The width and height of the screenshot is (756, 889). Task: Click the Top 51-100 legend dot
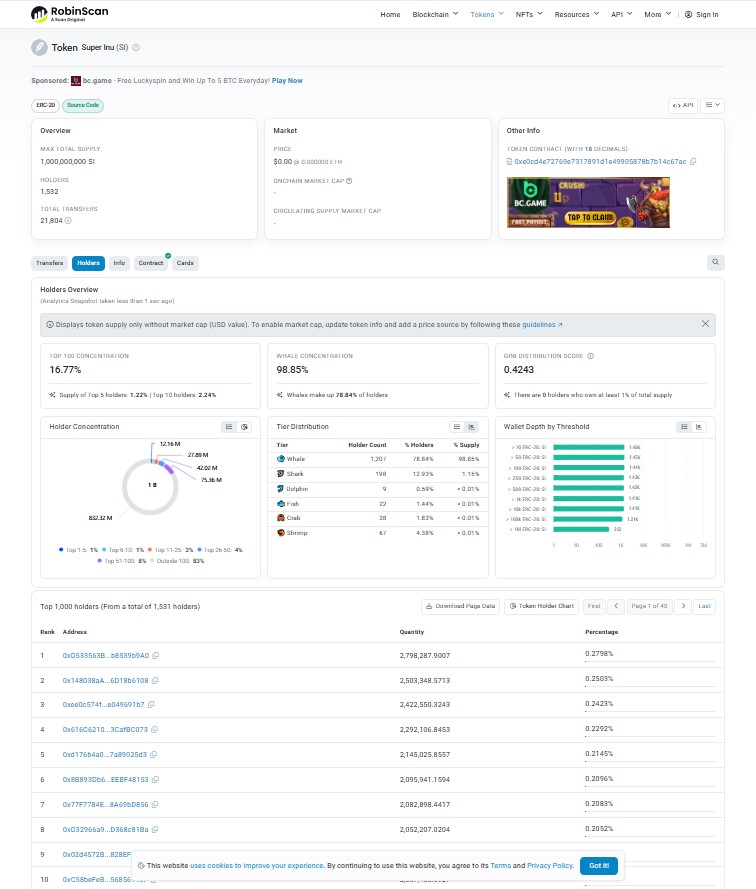point(99,561)
